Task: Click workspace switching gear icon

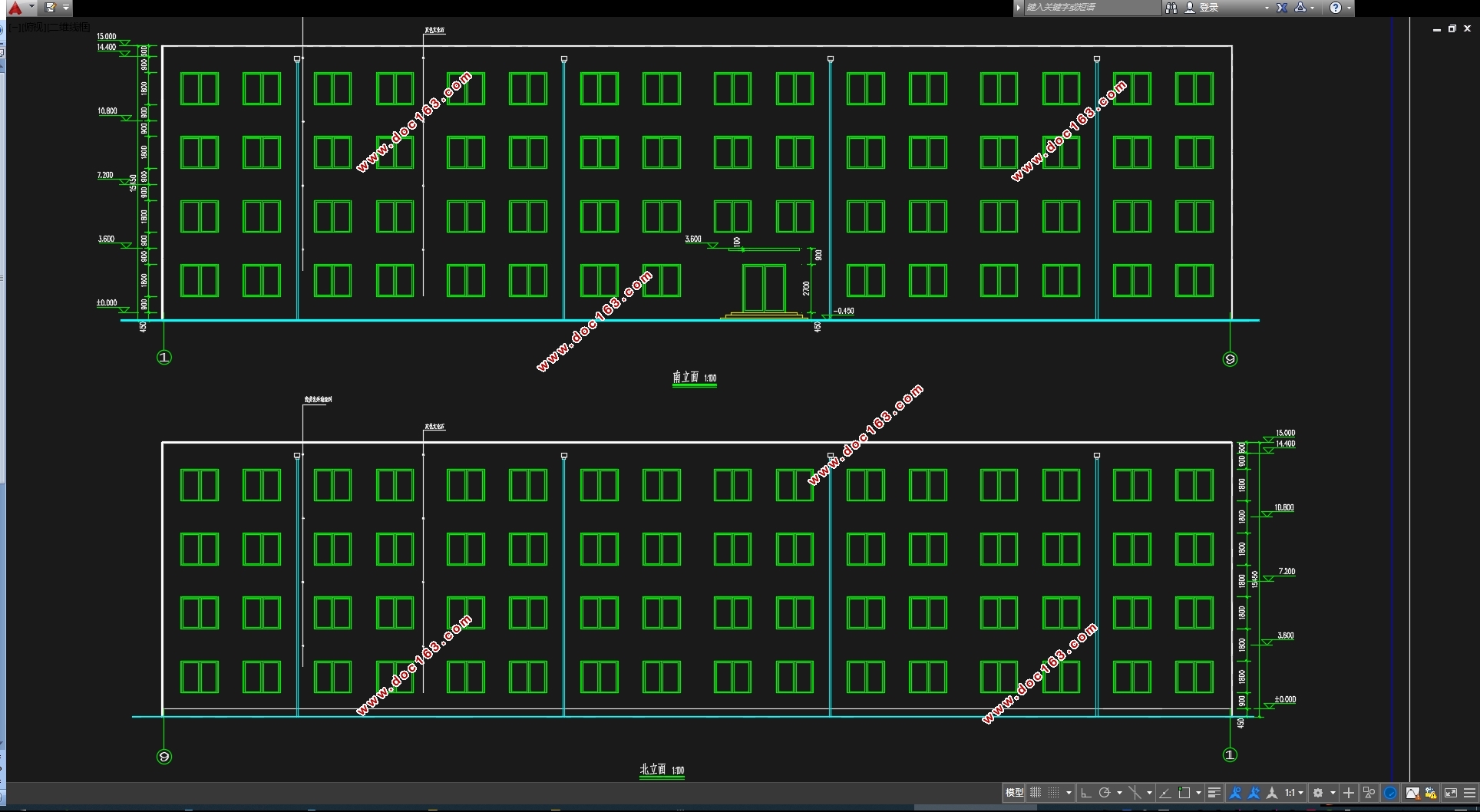Action: click(1318, 793)
